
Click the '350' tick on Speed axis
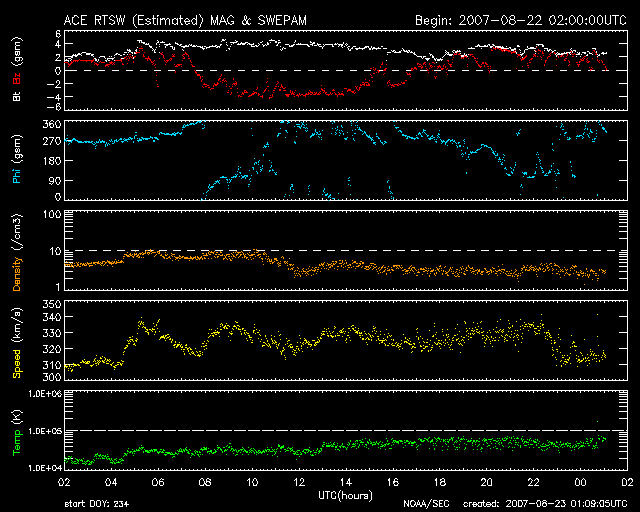[52, 305]
